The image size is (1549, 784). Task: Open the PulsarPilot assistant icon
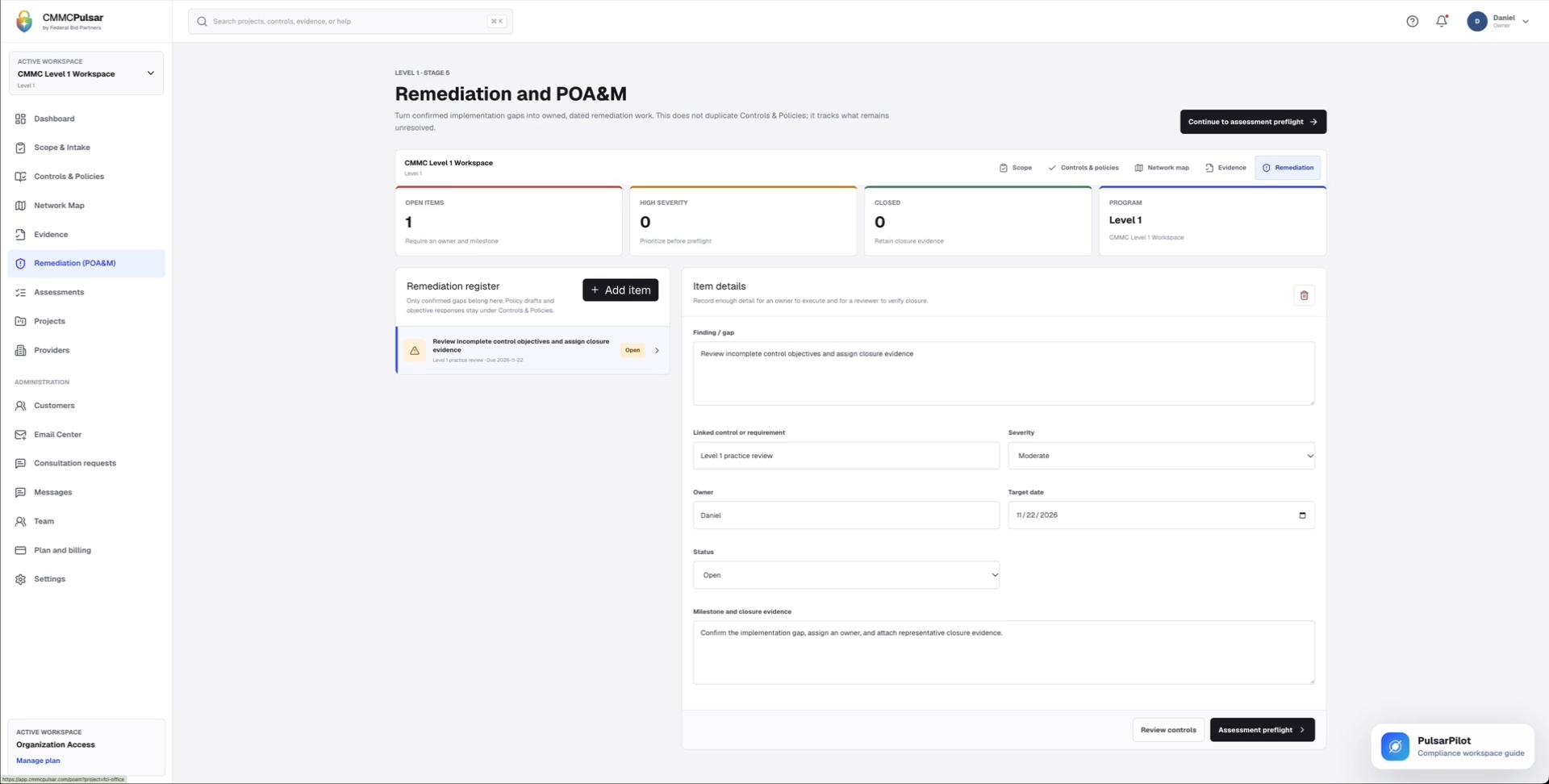tap(1395, 746)
